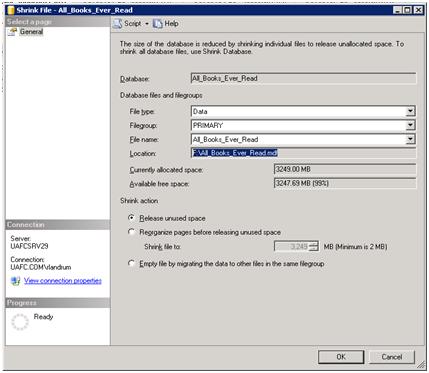The height and width of the screenshot is (373, 429).
Task: Minimize the Shrink File window
Action: (397, 10)
